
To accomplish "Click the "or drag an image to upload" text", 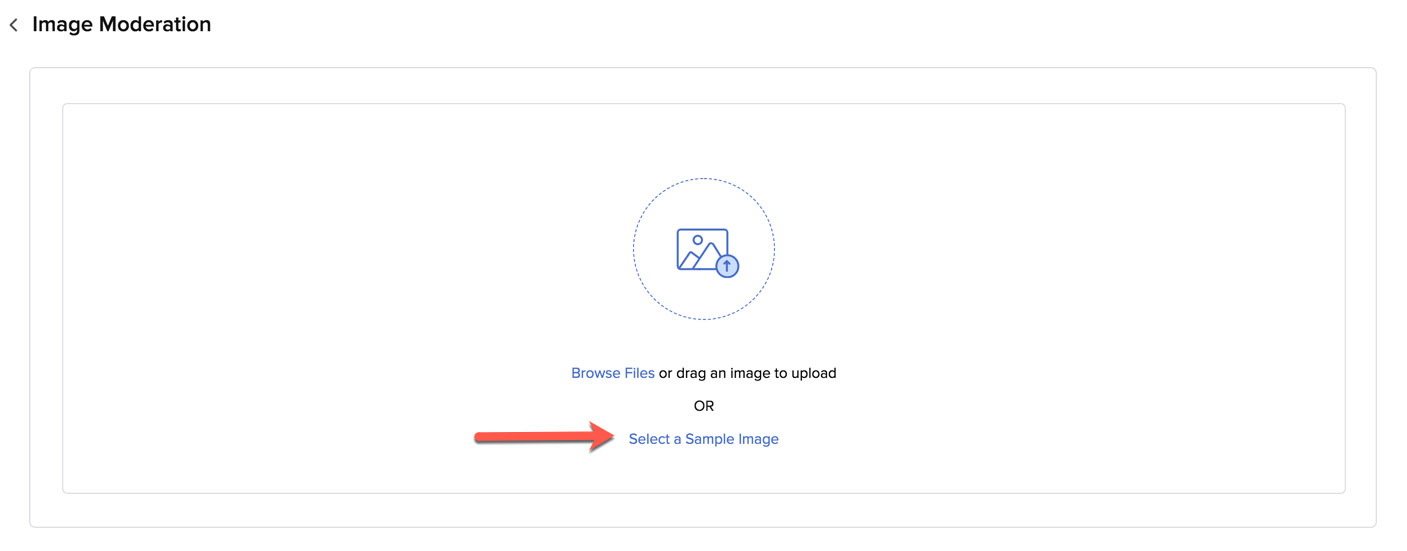I will tap(747, 373).
